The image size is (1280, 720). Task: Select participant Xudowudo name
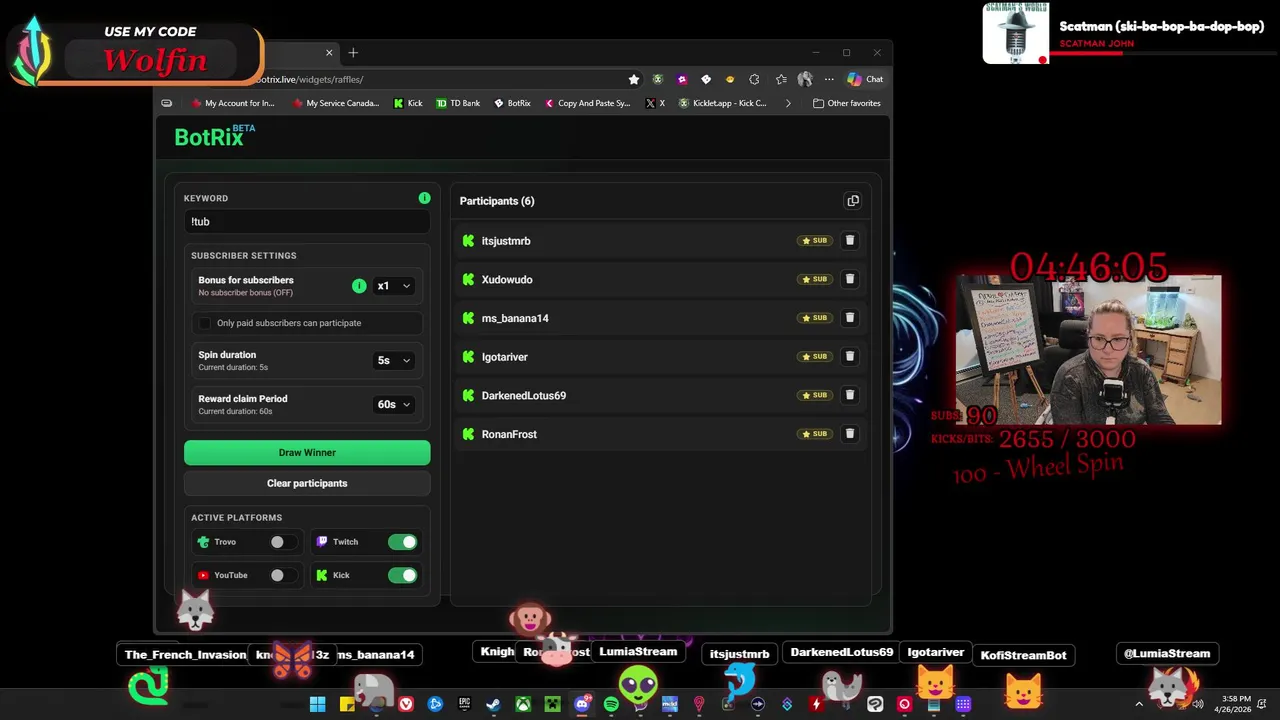(x=507, y=280)
